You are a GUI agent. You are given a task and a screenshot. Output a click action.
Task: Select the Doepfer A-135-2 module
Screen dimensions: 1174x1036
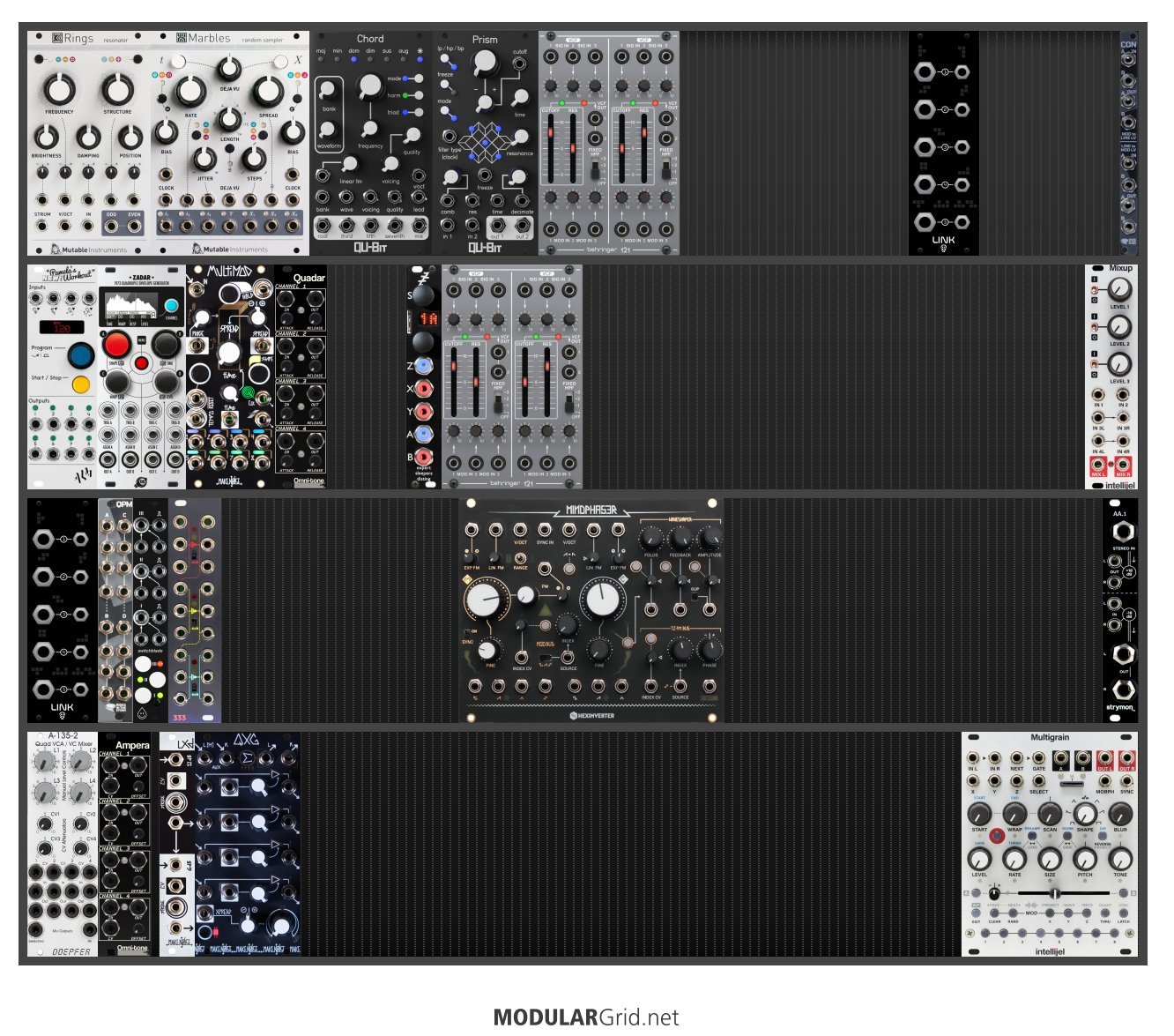pos(63,844)
